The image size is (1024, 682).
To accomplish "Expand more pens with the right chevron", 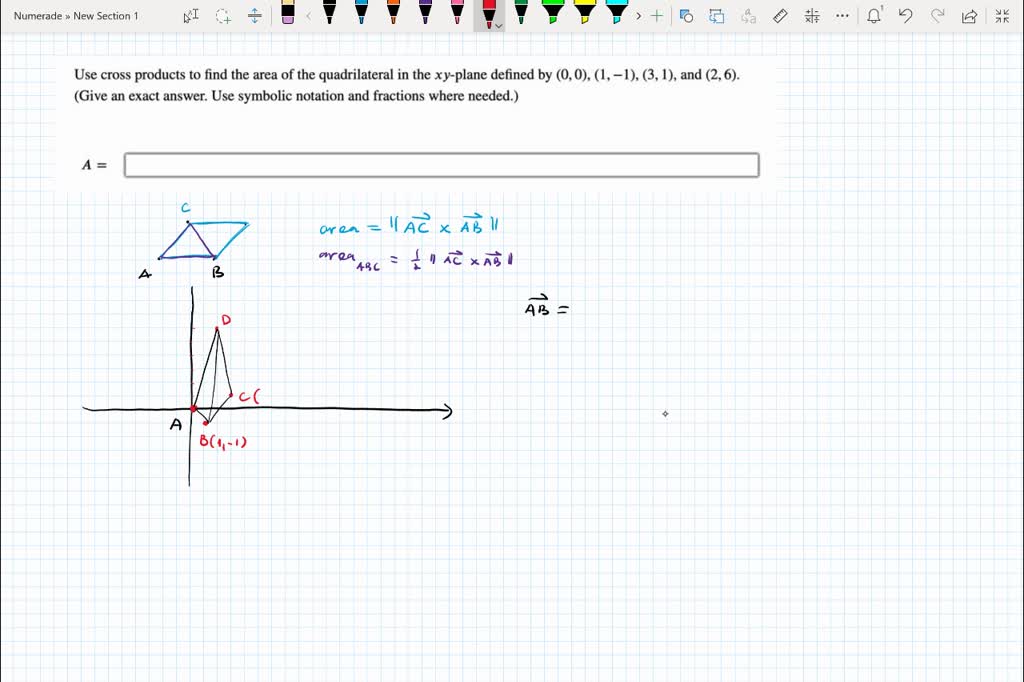I will pos(638,16).
